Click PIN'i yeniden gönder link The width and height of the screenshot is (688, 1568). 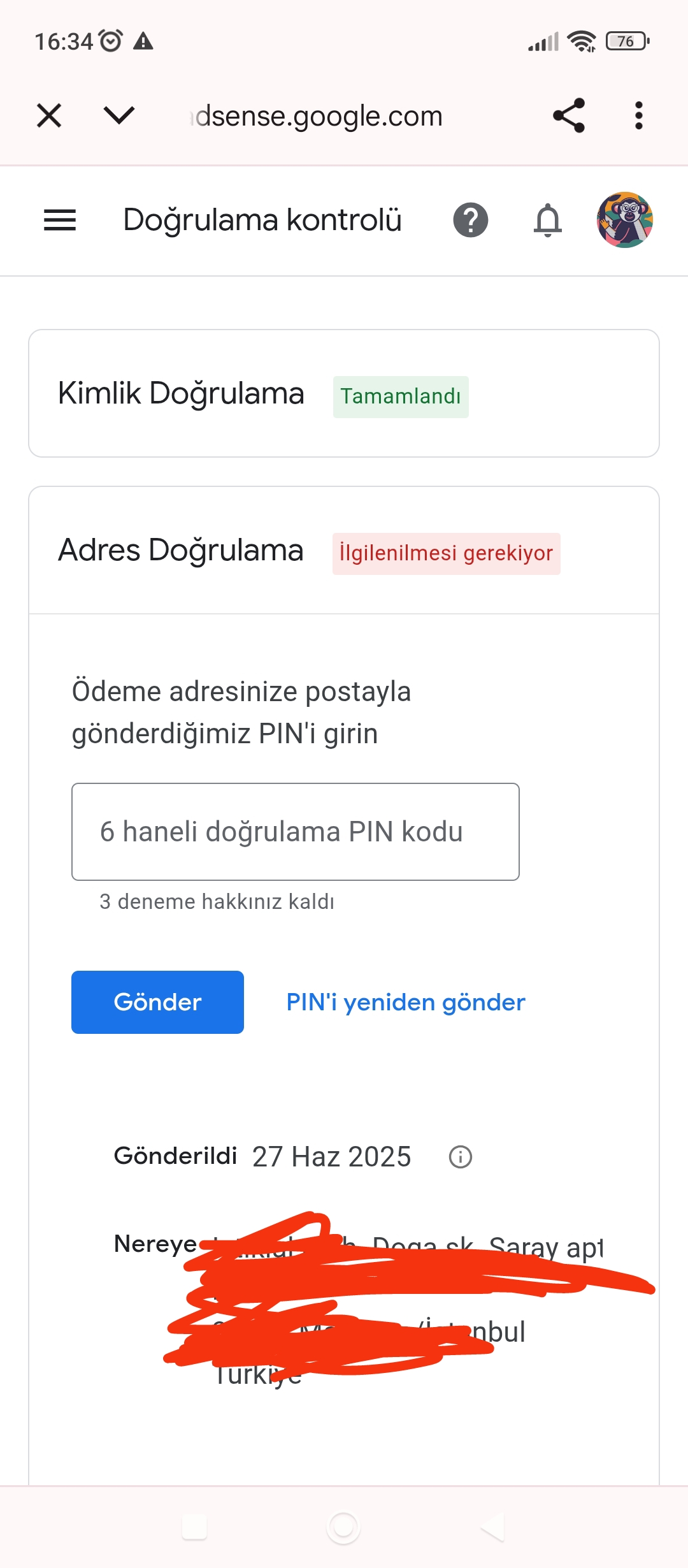point(406,1002)
